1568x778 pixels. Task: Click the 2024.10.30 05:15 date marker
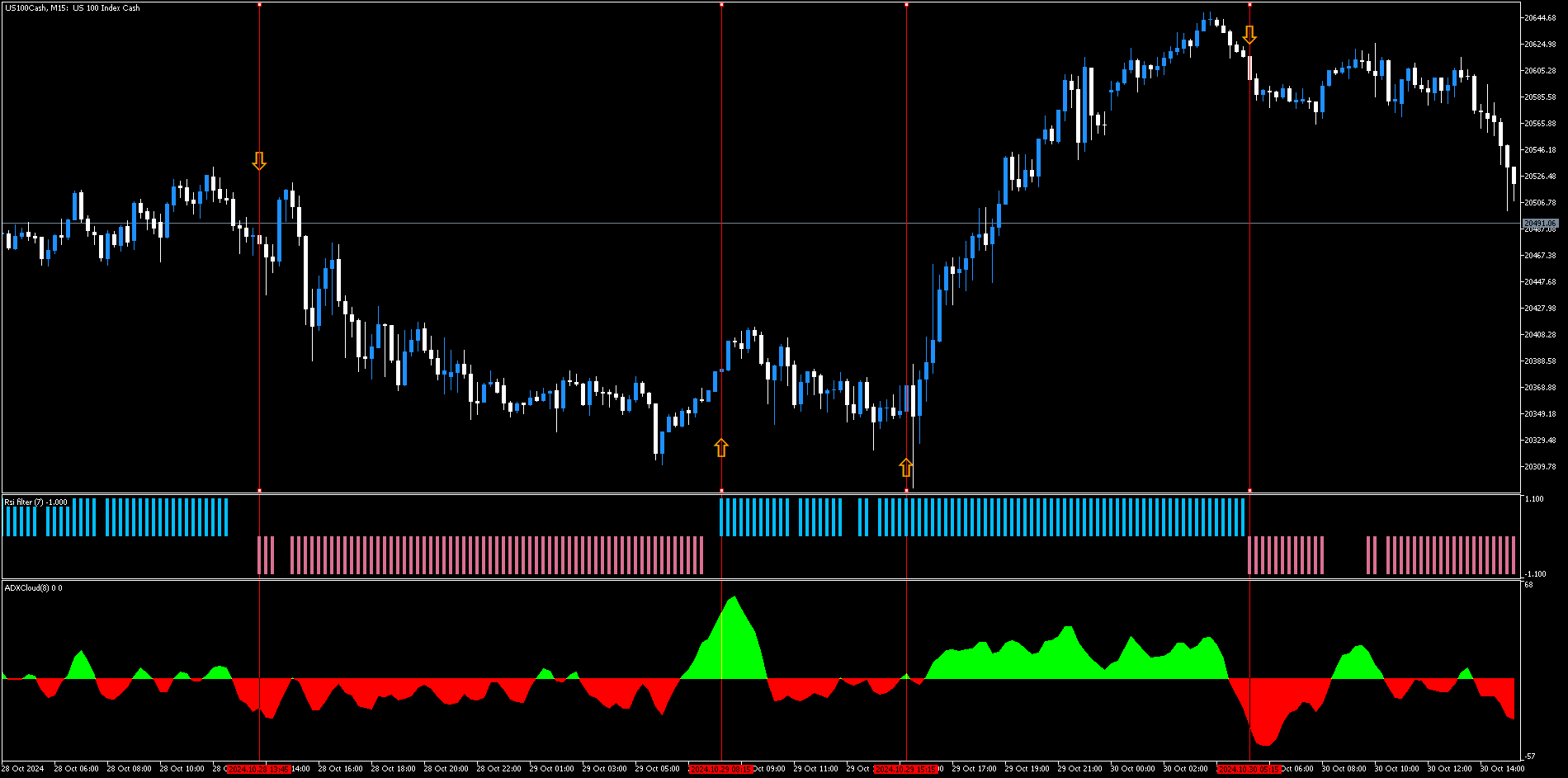click(x=1249, y=769)
